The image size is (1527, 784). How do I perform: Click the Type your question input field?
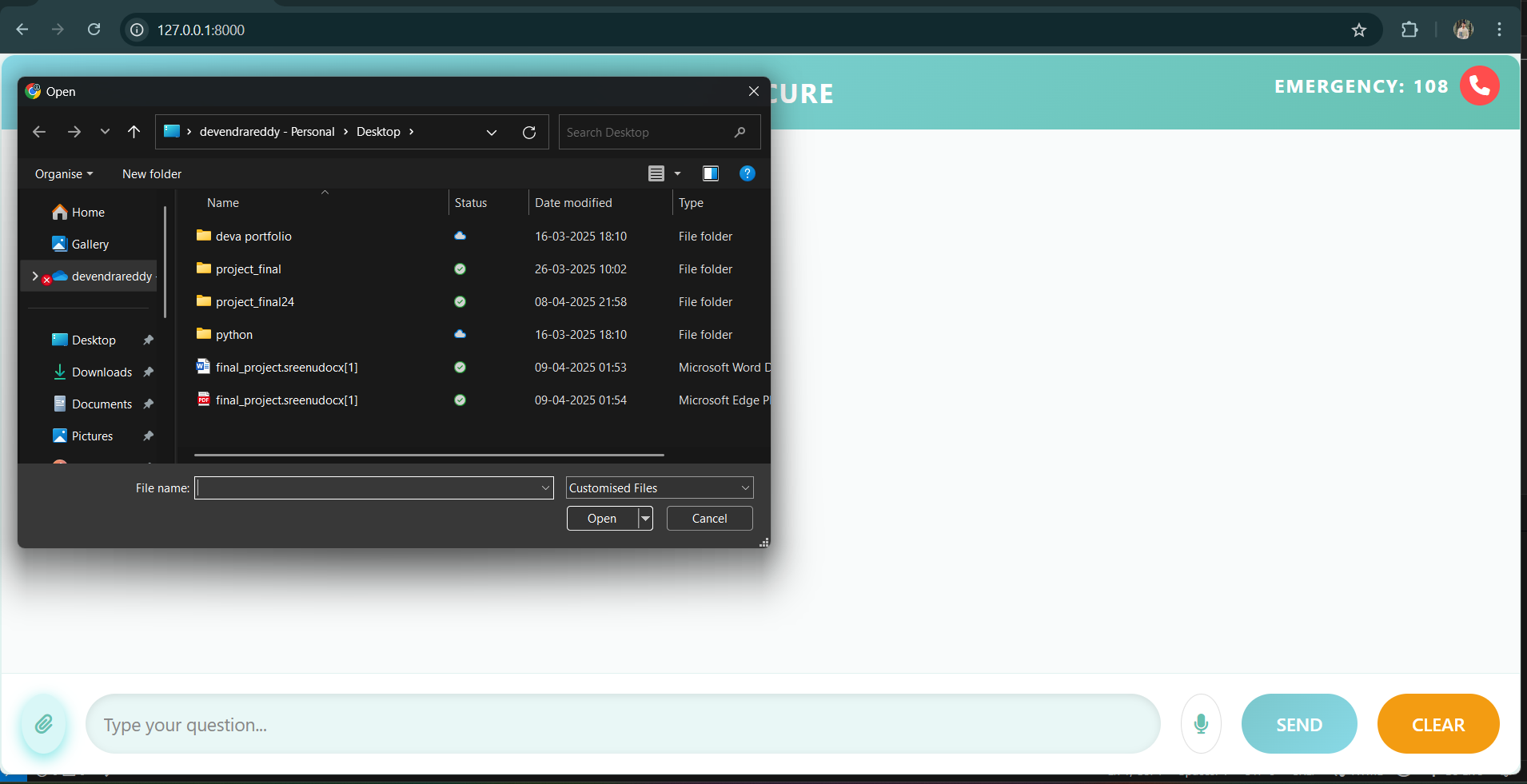[x=622, y=724]
